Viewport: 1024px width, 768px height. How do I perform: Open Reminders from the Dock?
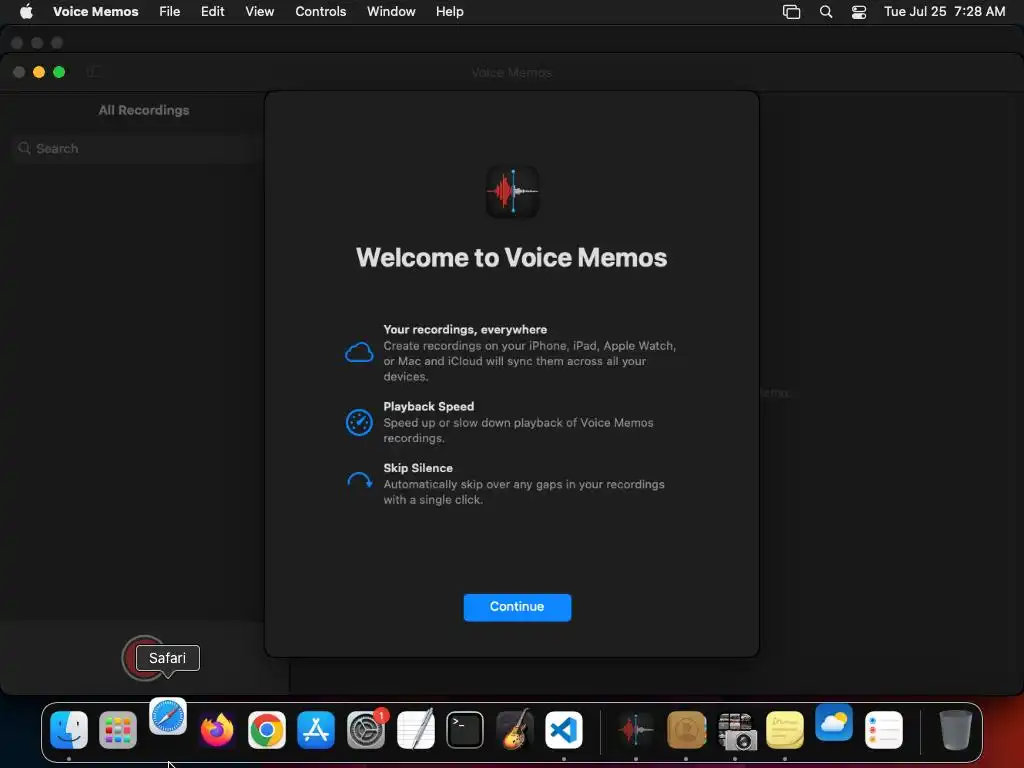coord(884,729)
